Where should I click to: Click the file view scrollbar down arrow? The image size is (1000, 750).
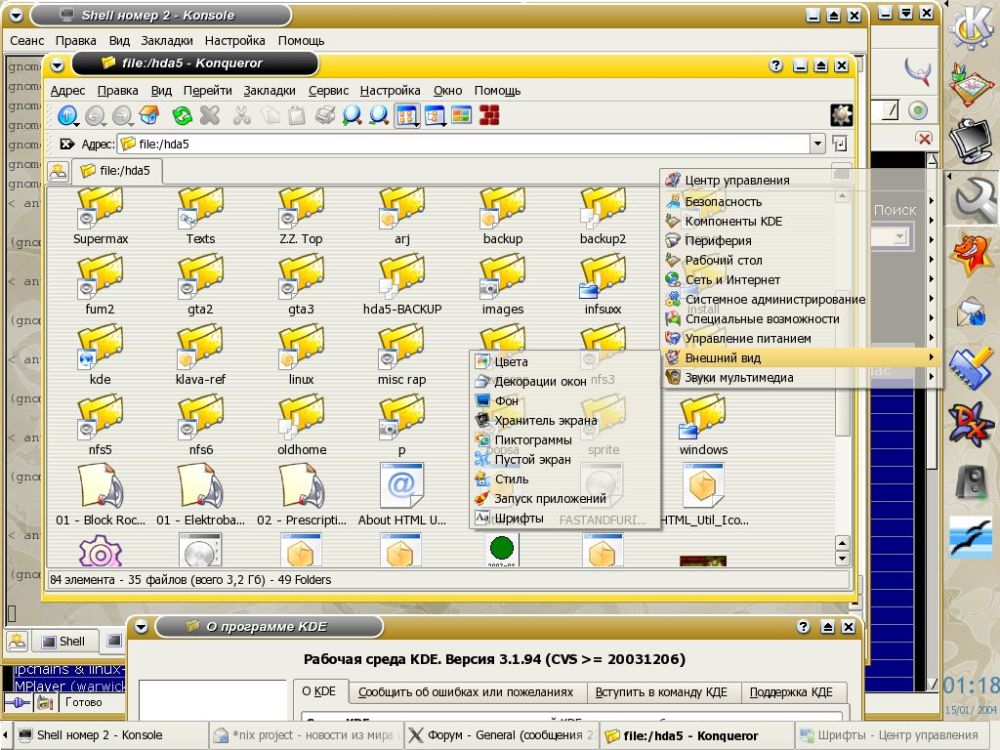pos(842,559)
